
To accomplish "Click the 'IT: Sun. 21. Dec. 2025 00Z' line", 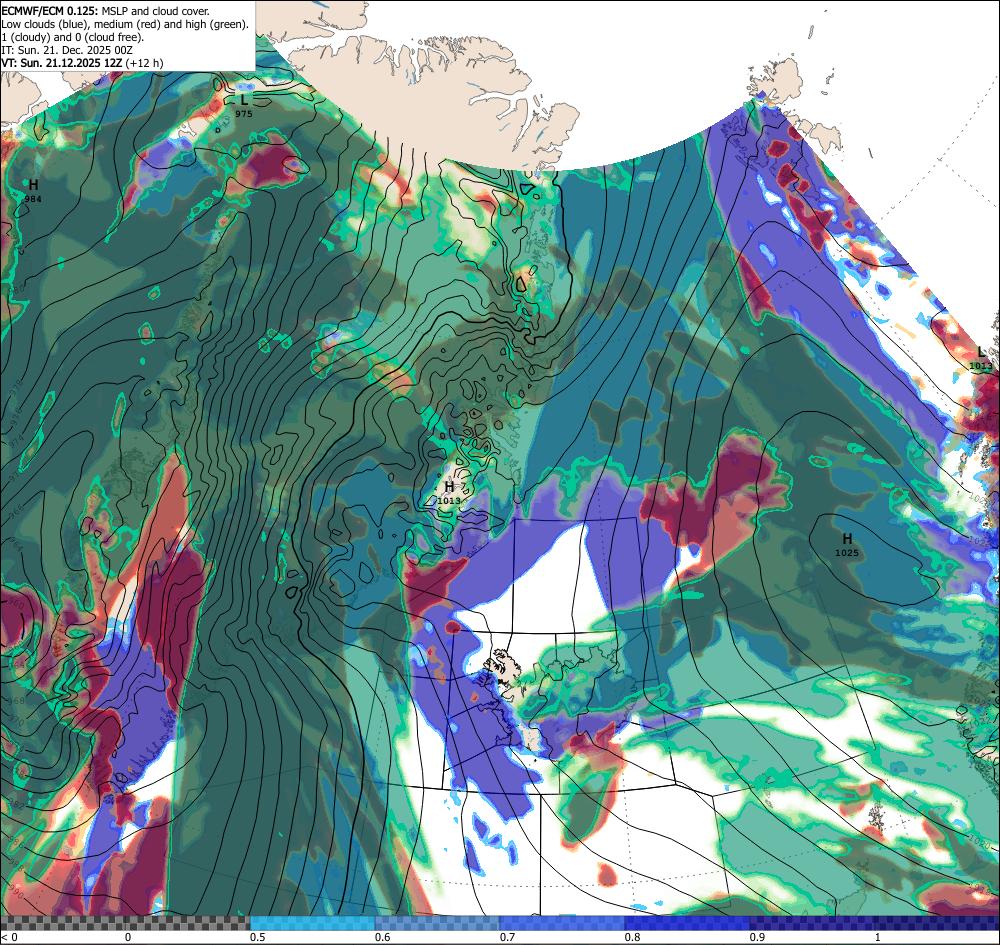I will point(67,50).
